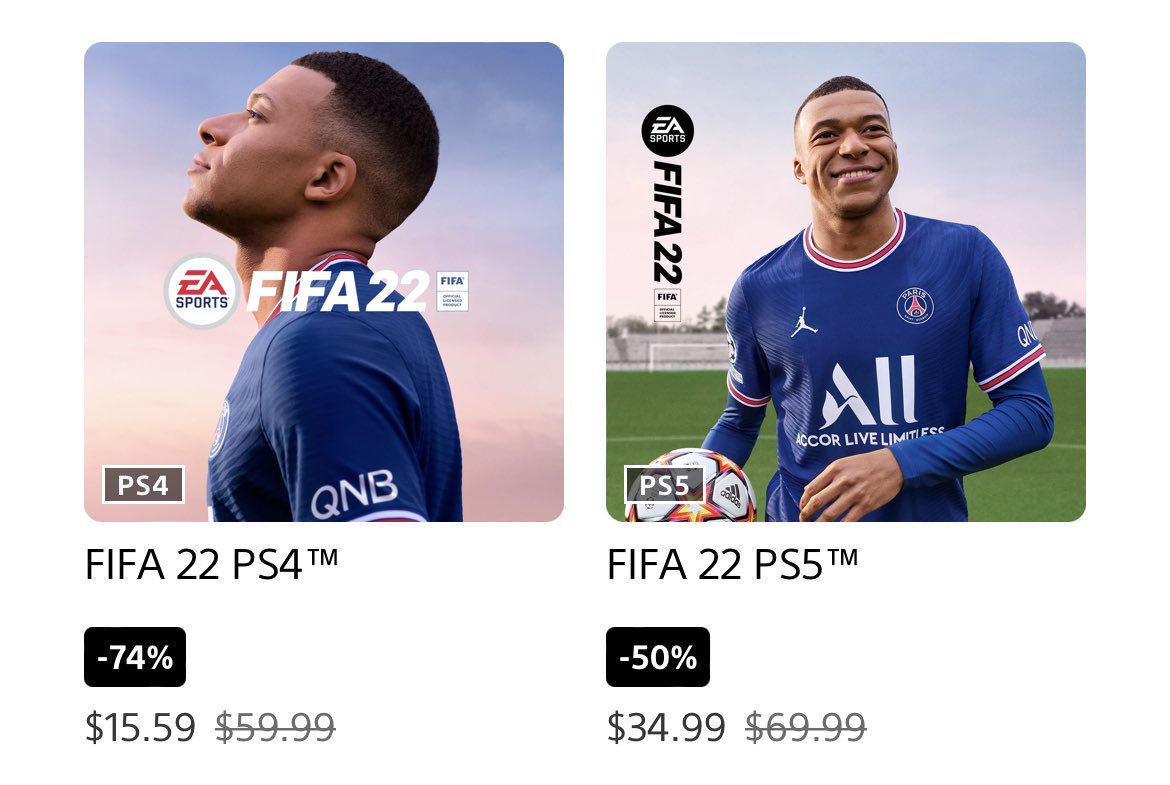Click the FIFA official license badge on PS4 cover

[x=452, y=291]
